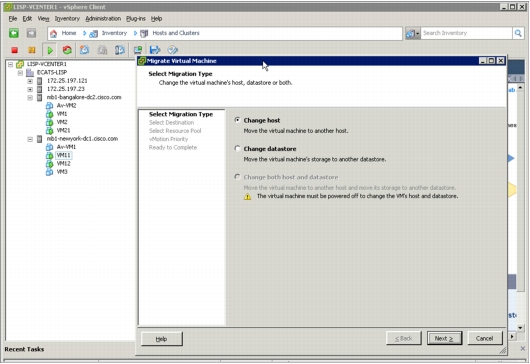The height and width of the screenshot is (364, 530).
Task: Open the Edit menu
Action: (27, 19)
